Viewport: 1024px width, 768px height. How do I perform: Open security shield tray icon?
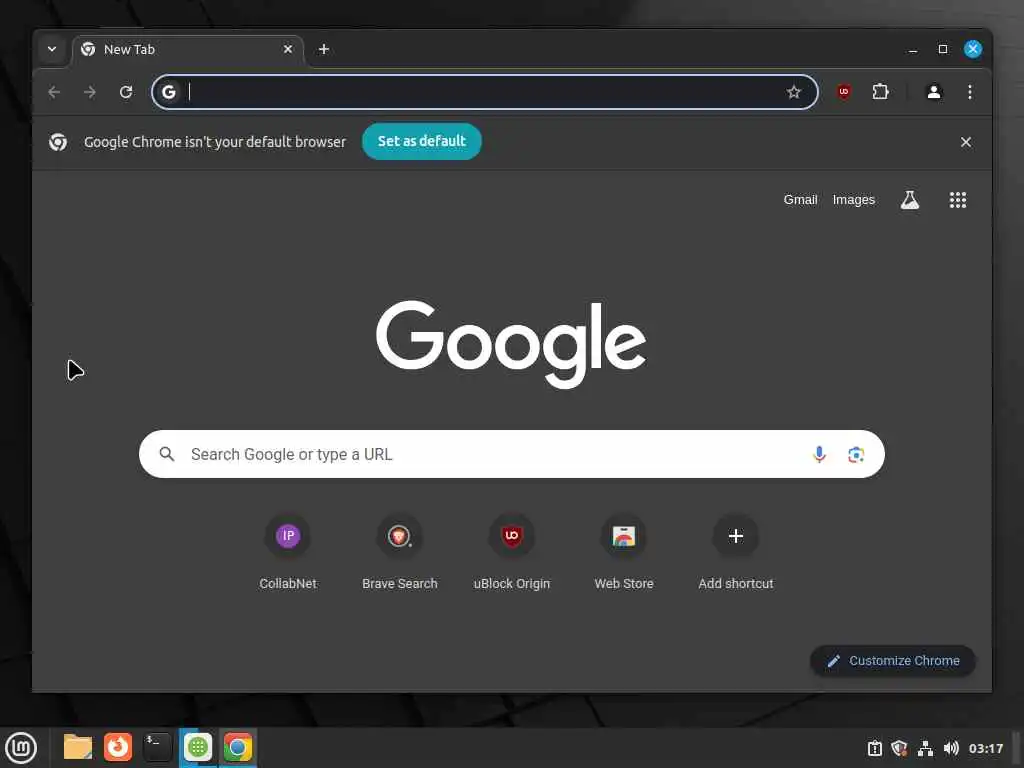900,748
